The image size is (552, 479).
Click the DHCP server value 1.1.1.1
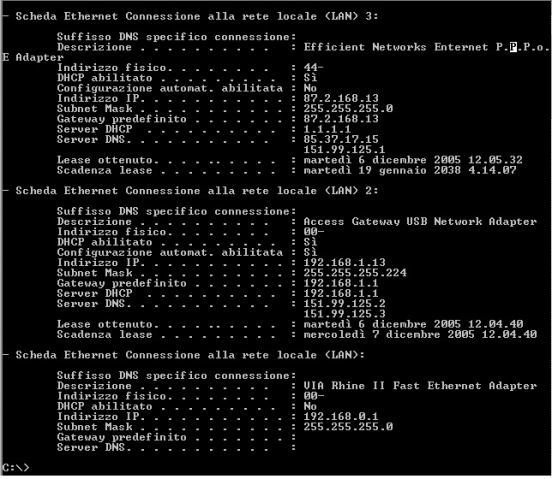[x=327, y=129]
